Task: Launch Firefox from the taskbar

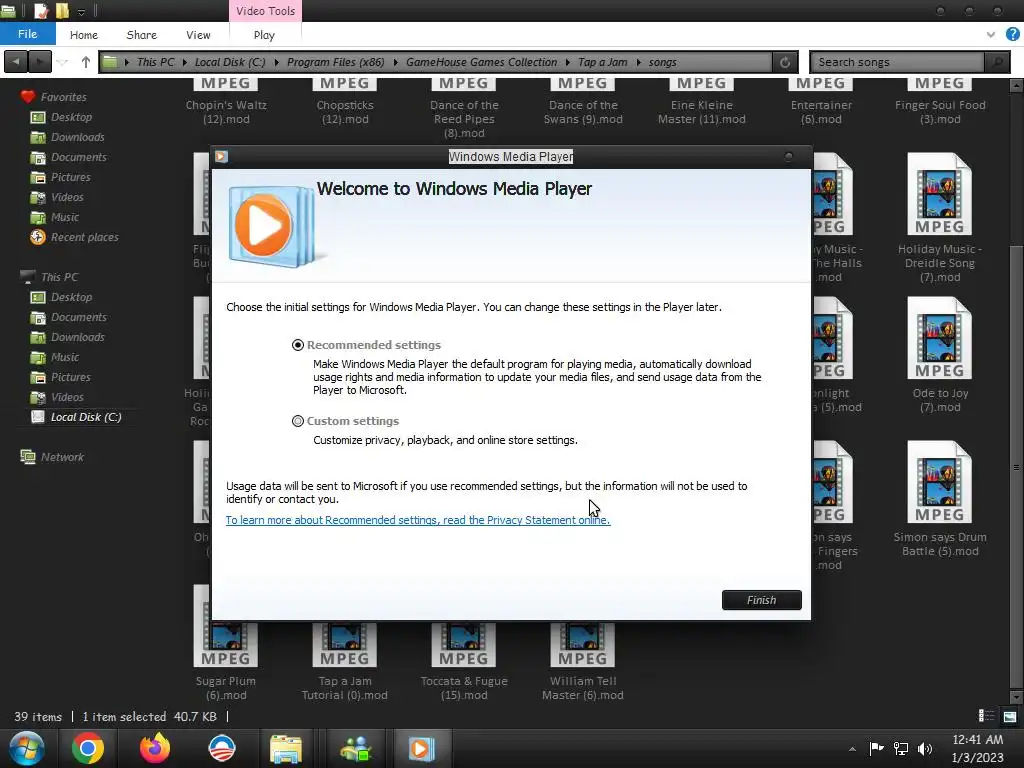Action: pos(155,748)
